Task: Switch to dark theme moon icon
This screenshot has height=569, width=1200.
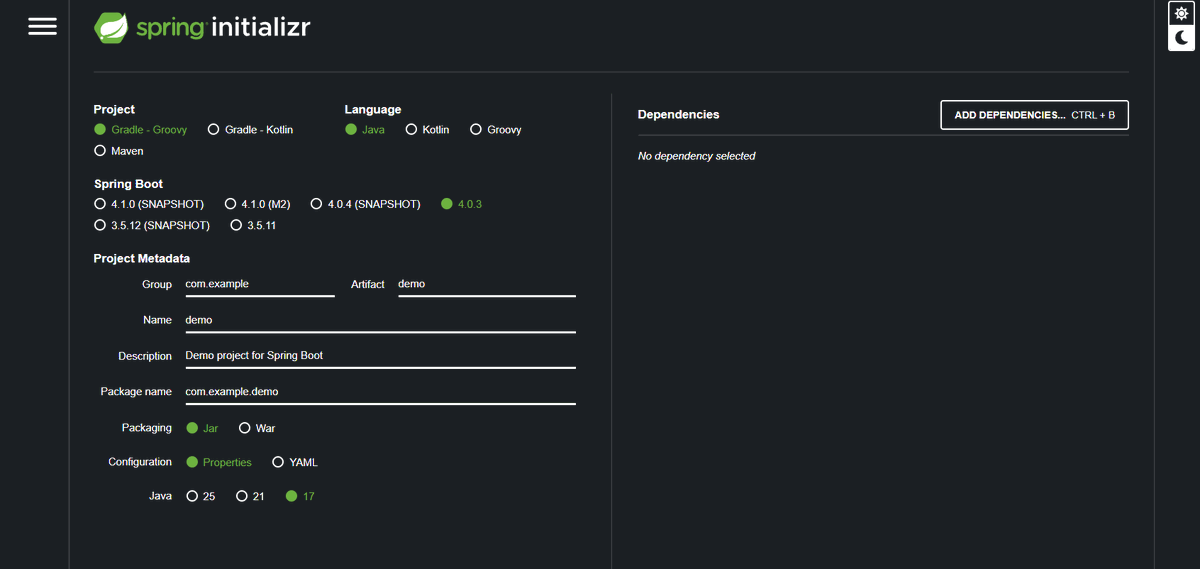Action: (1182, 38)
